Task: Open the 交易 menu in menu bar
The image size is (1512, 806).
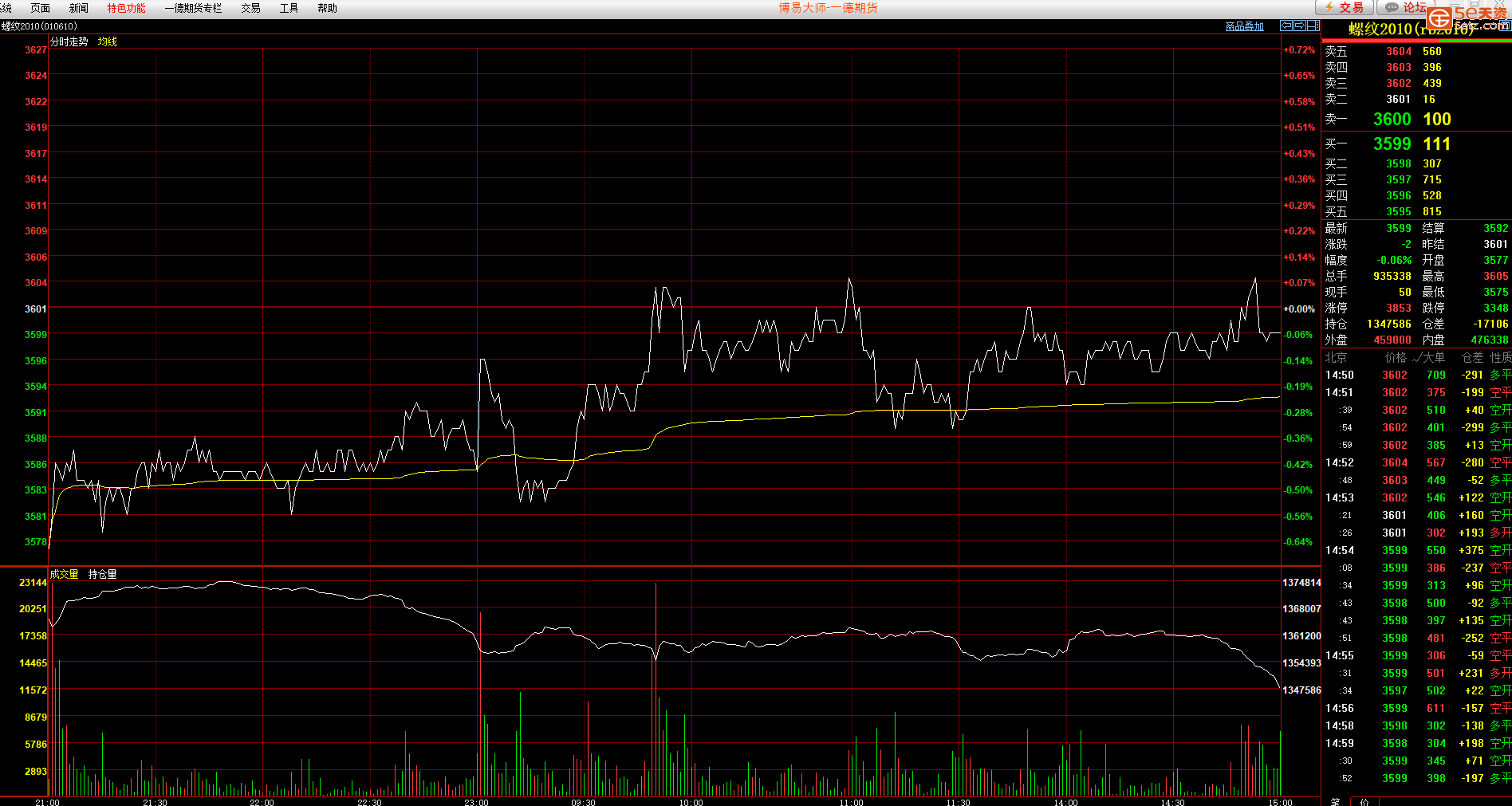Action: 250,8
